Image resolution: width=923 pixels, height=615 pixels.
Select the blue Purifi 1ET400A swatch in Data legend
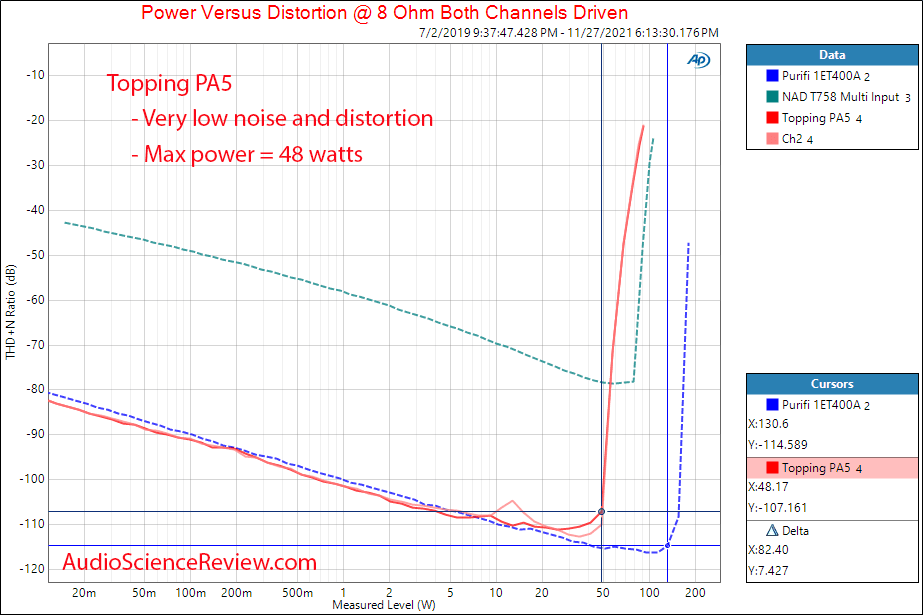(x=772, y=75)
